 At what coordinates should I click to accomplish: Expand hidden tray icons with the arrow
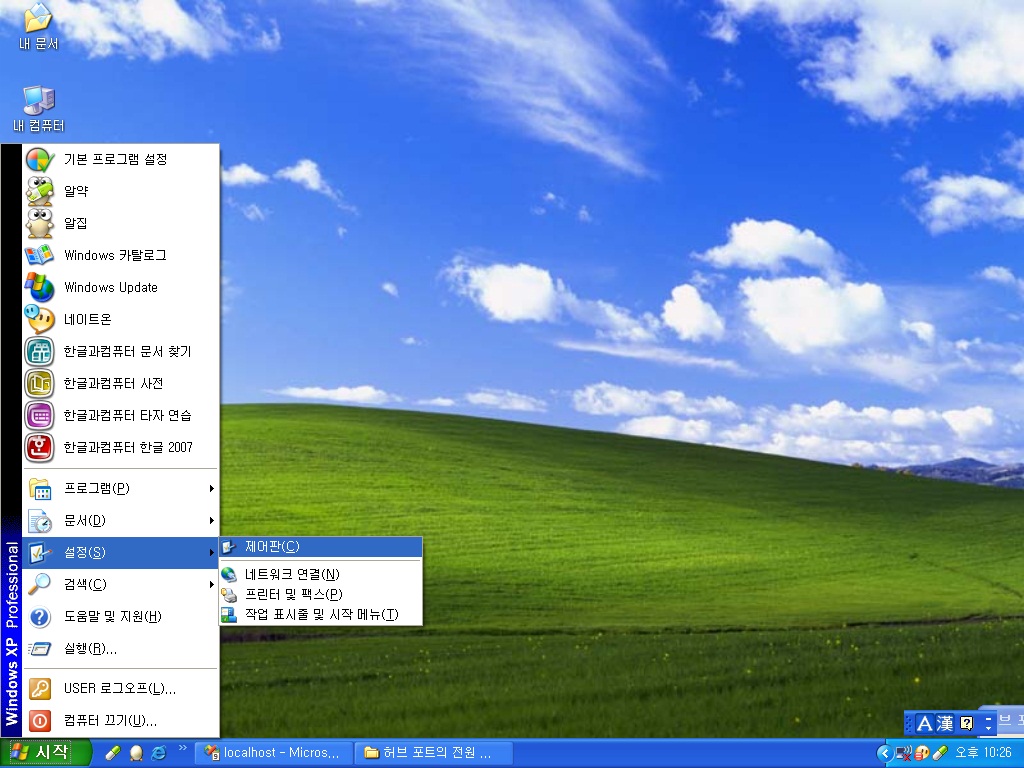pos(884,753)
